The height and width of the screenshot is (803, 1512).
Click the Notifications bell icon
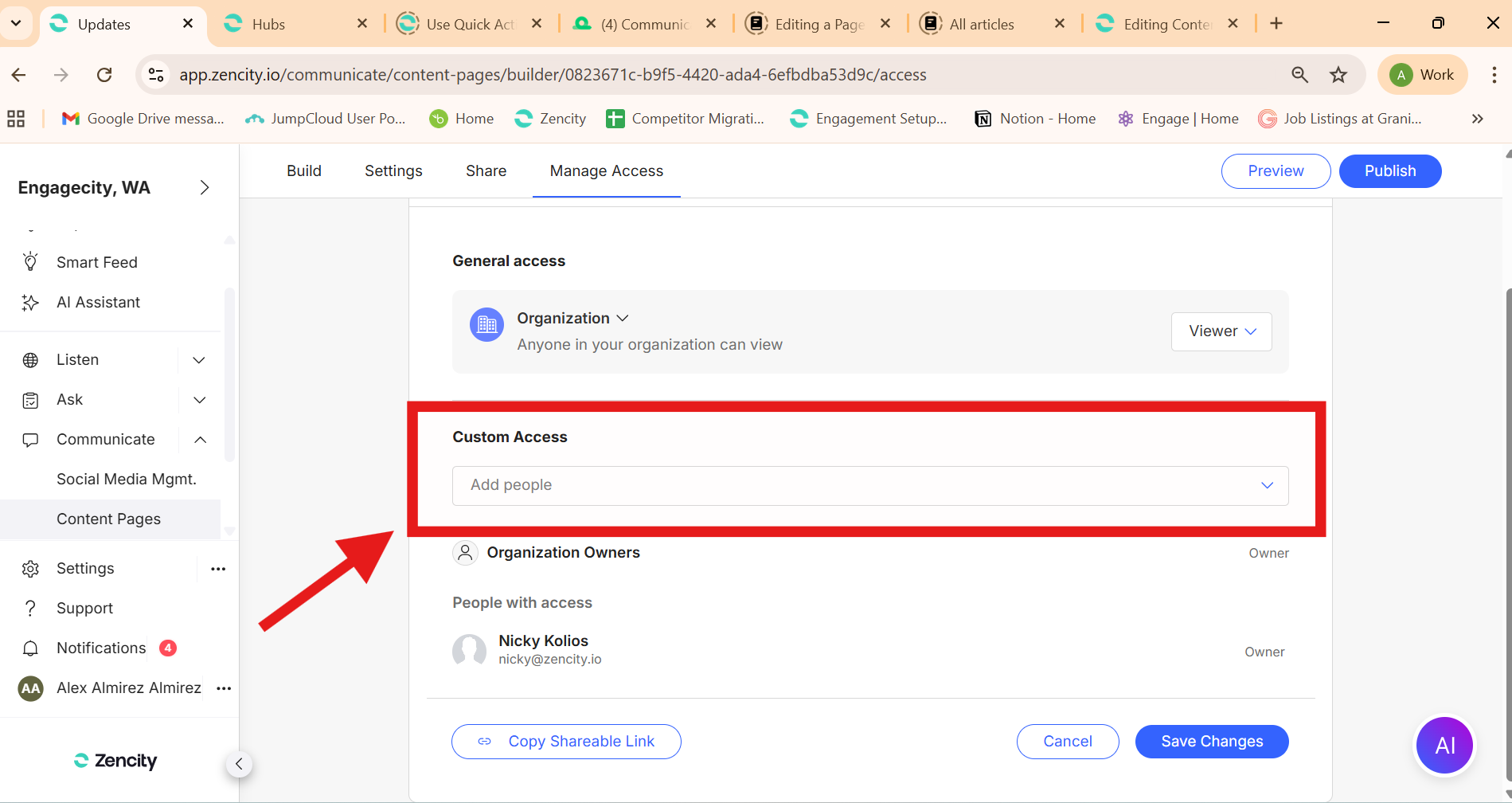[30, 648]
